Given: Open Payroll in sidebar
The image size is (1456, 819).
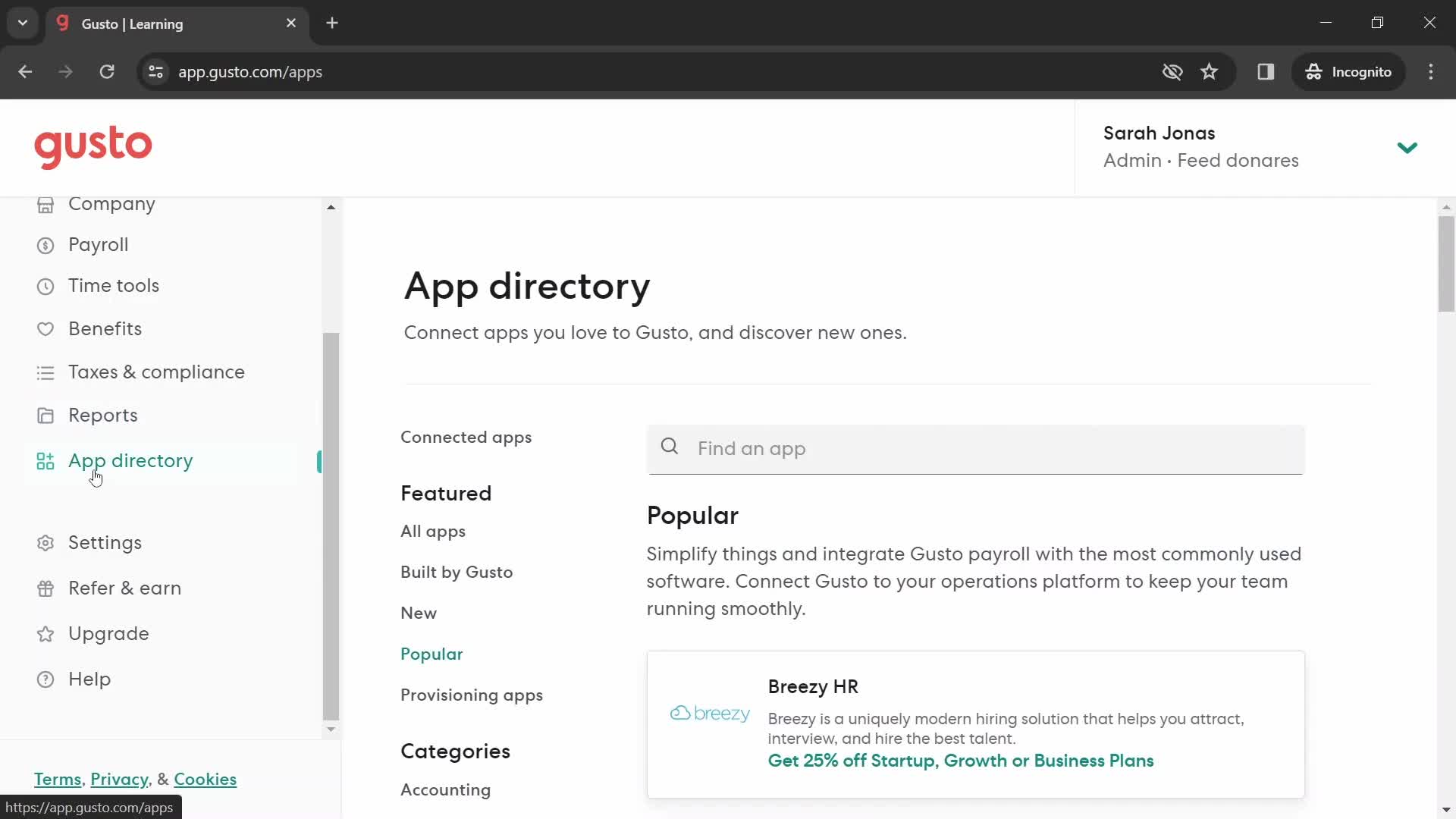Looking at the screenshot, I should point(99,245).
